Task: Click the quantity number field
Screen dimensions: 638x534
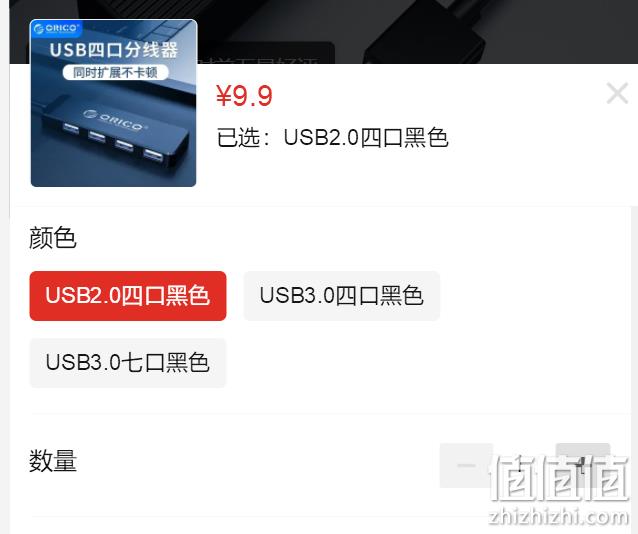Action: [x=524, y=465]
